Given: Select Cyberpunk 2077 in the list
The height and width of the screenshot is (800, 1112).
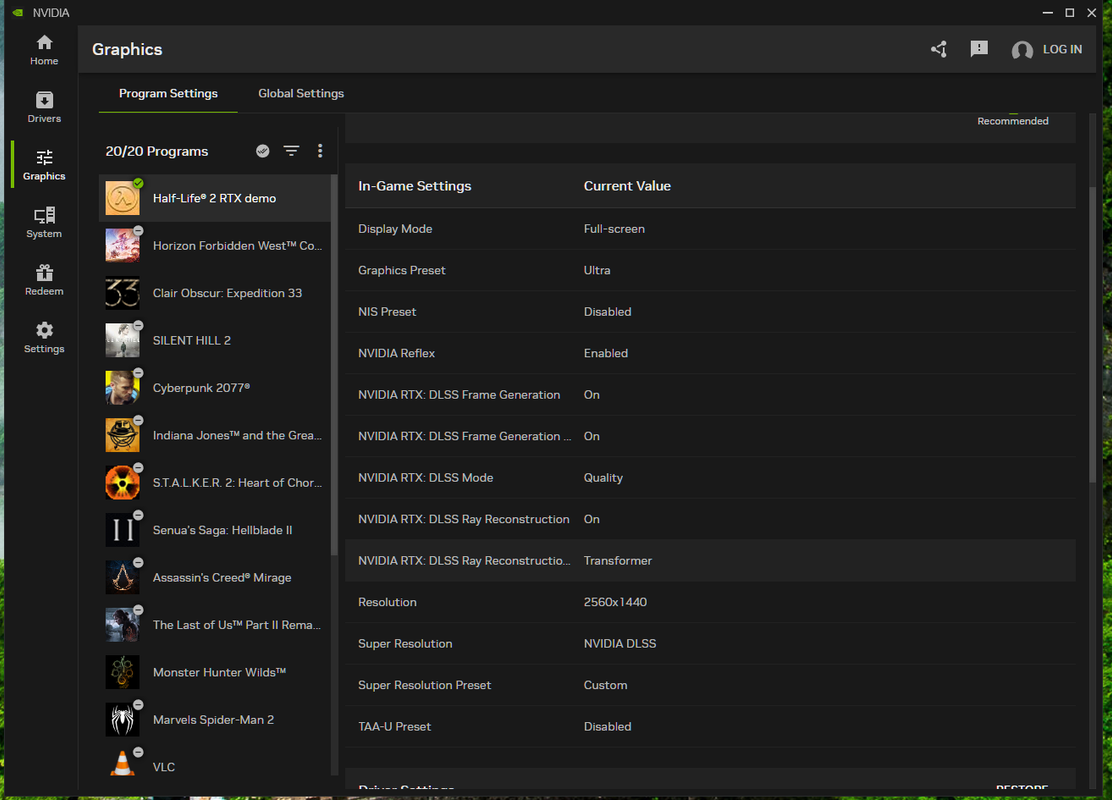Looking at the screenshot, I should pyautogui.click(x=215, y=388).
